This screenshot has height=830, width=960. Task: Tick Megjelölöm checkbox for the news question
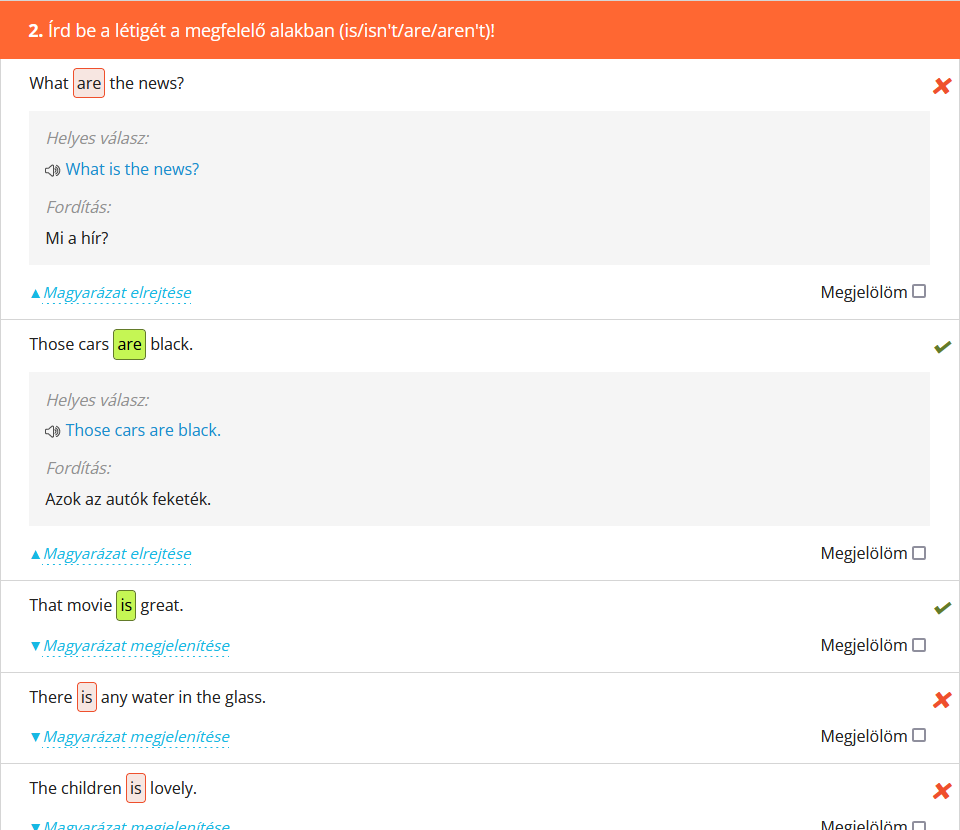[919, 292]
